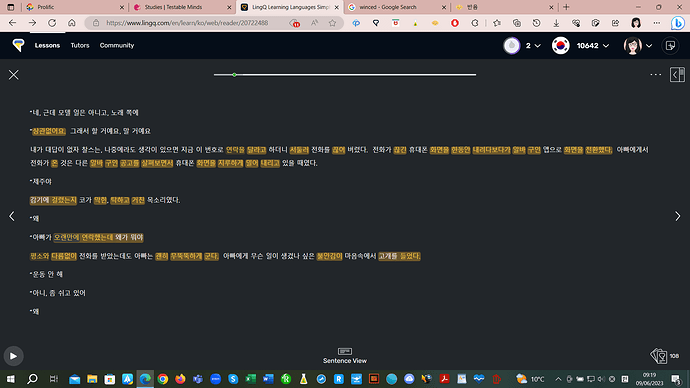This screenshot has height=388, width=690.
Task: Click the LingQ logo icon
Action: (x=18, y=45)
